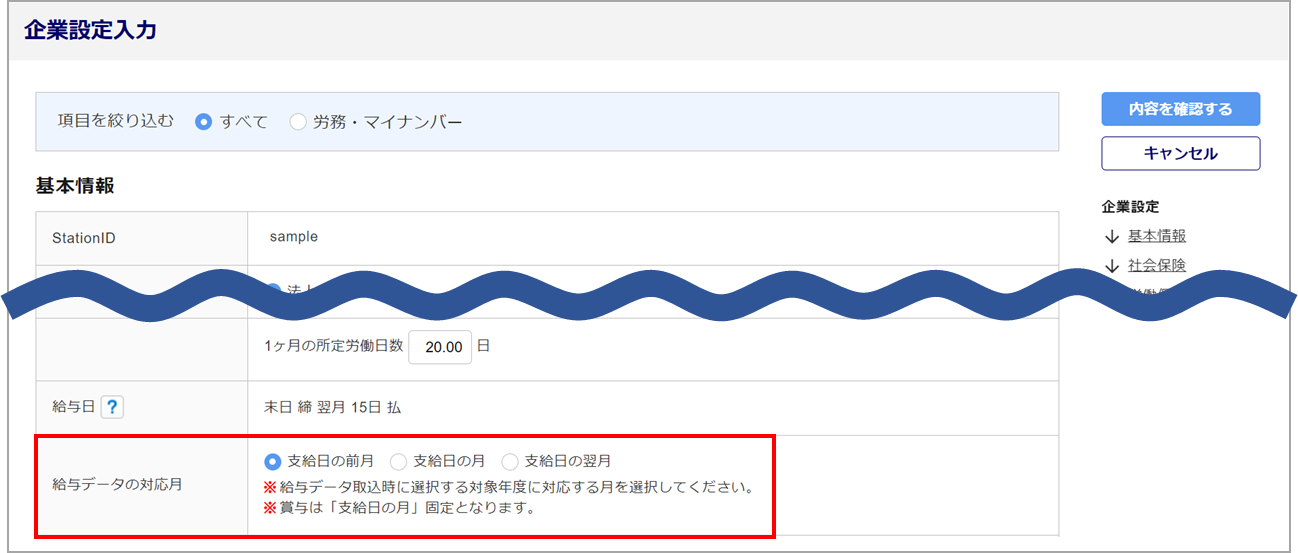The width and height of the screenshot is (1298, 553).
Task: Select 支給日の前月 radio button
Action: pos(272,461)
